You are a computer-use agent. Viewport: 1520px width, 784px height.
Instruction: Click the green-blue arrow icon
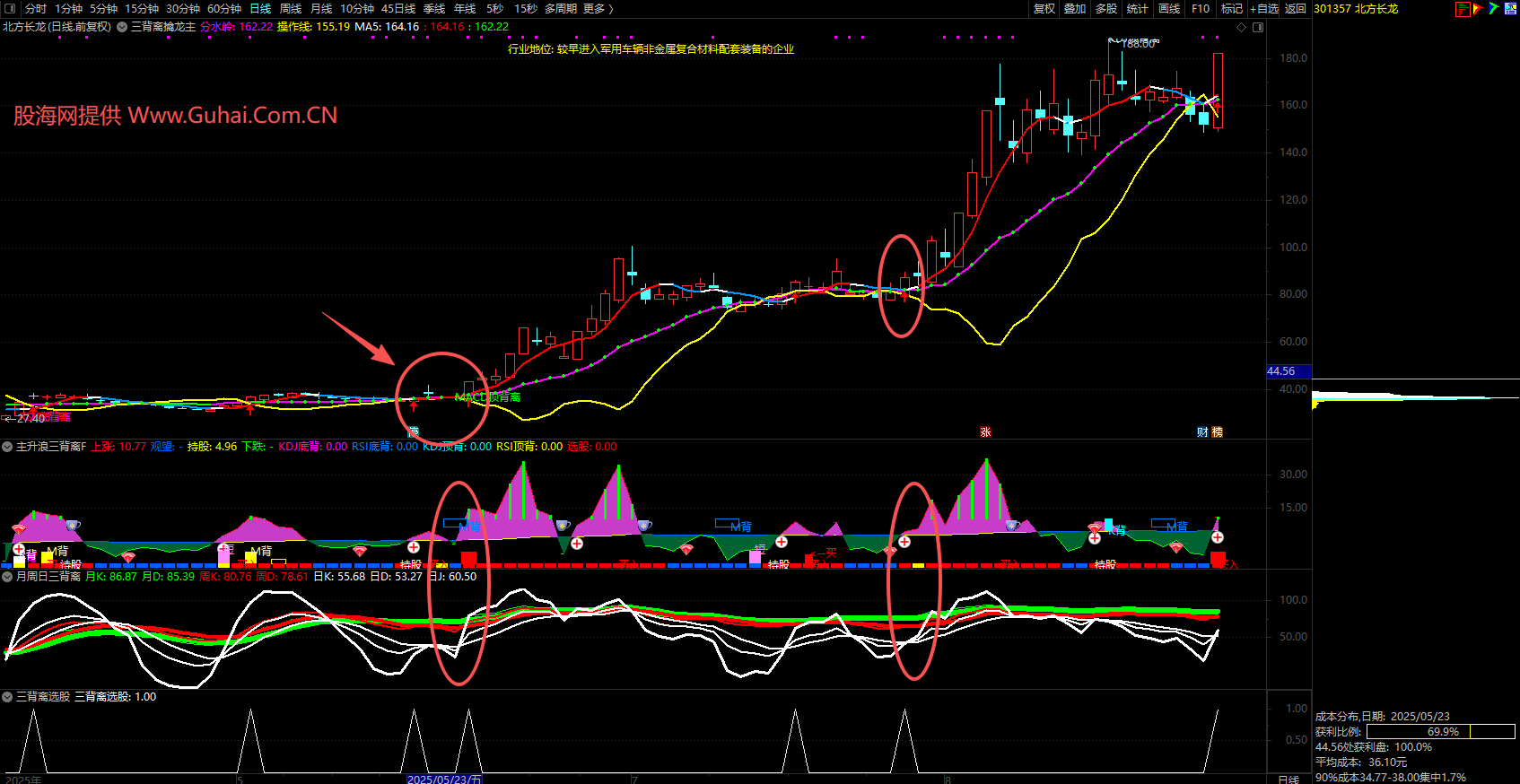1493,9
